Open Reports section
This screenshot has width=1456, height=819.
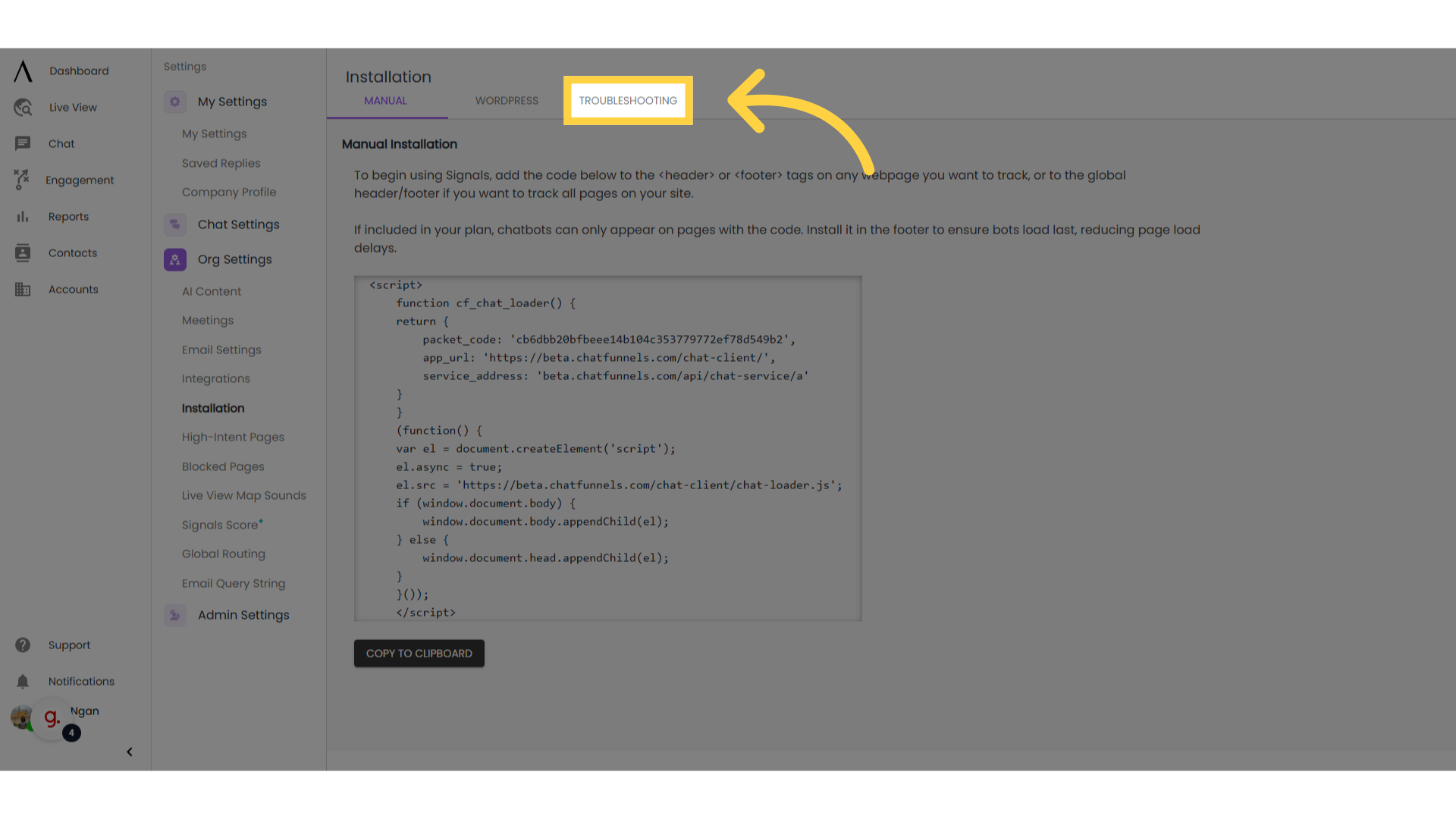(68, 217)
